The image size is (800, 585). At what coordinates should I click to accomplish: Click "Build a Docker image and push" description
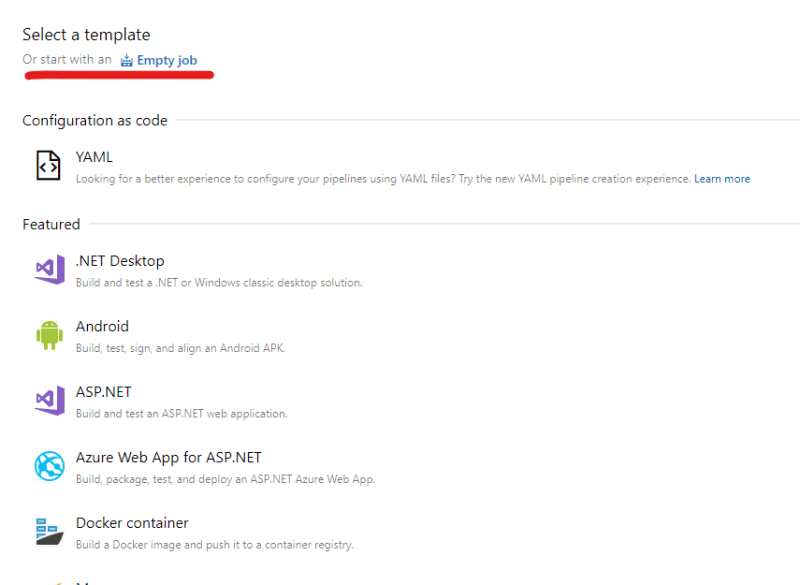click(x=214, y=545)
